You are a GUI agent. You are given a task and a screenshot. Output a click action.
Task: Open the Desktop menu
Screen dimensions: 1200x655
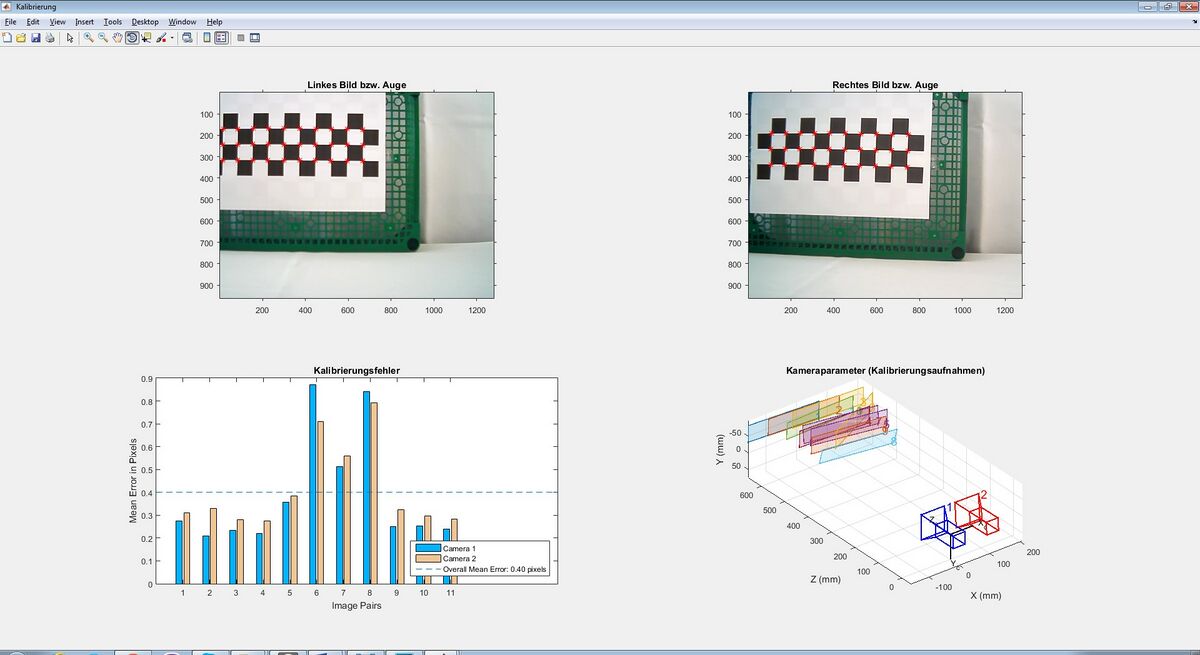tap(145, 21)
